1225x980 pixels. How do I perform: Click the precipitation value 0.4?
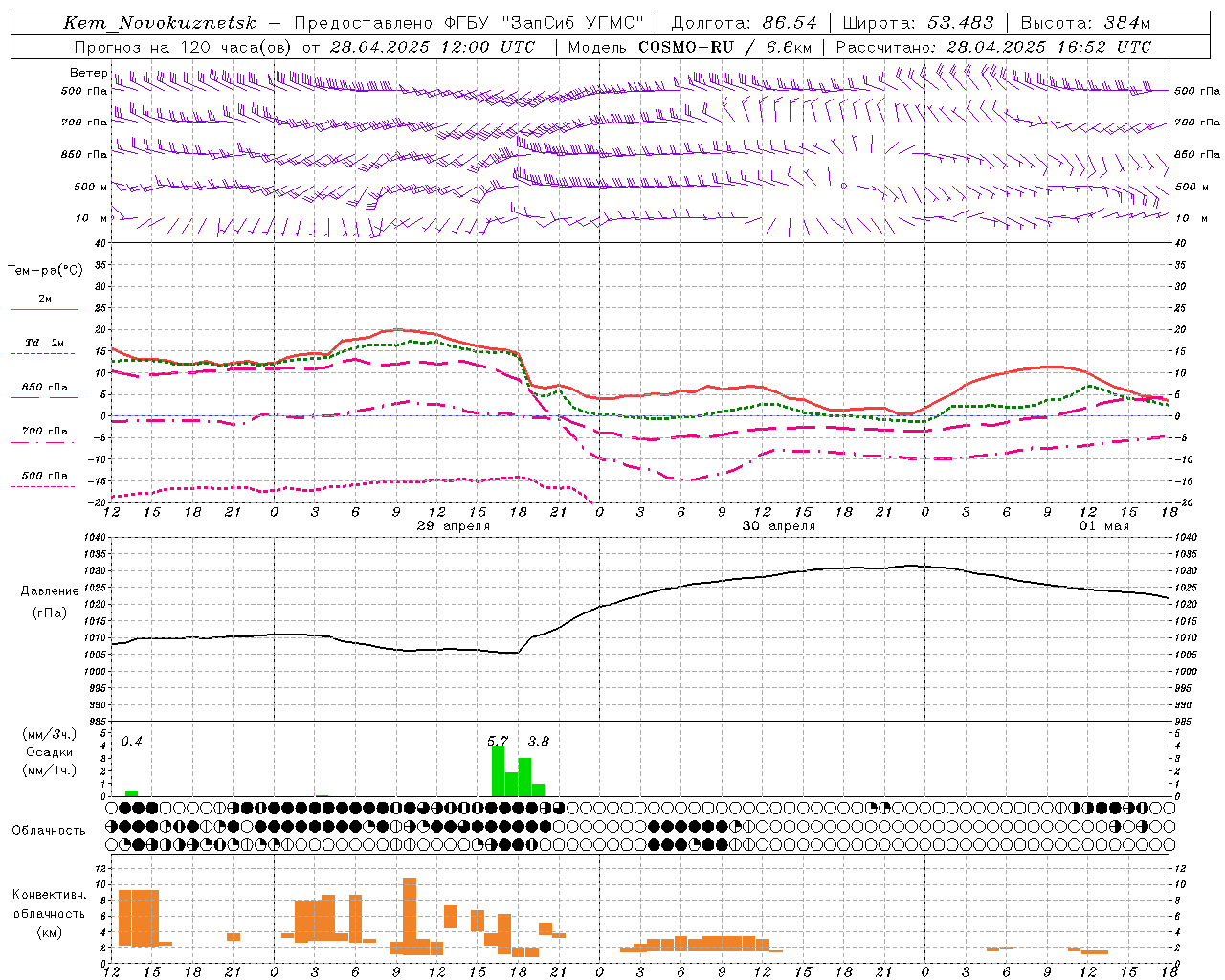(x=131, y=741)
